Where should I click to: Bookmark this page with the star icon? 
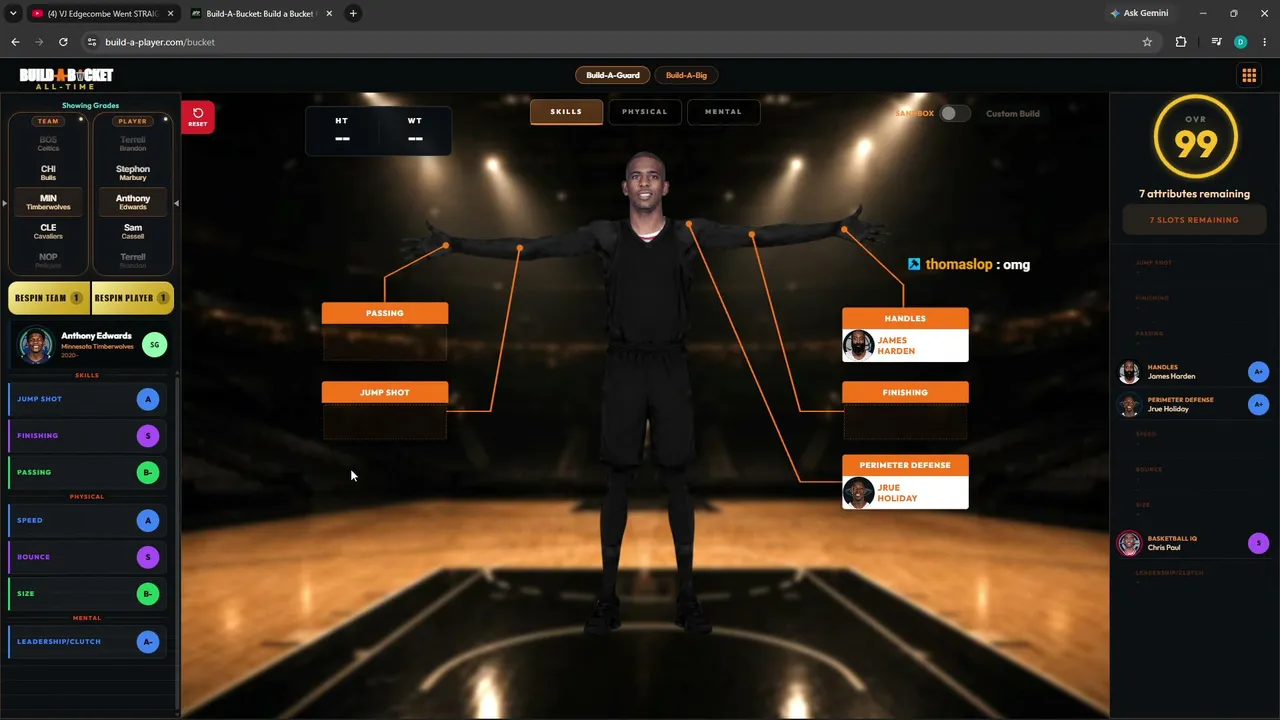click(1147, 42)
